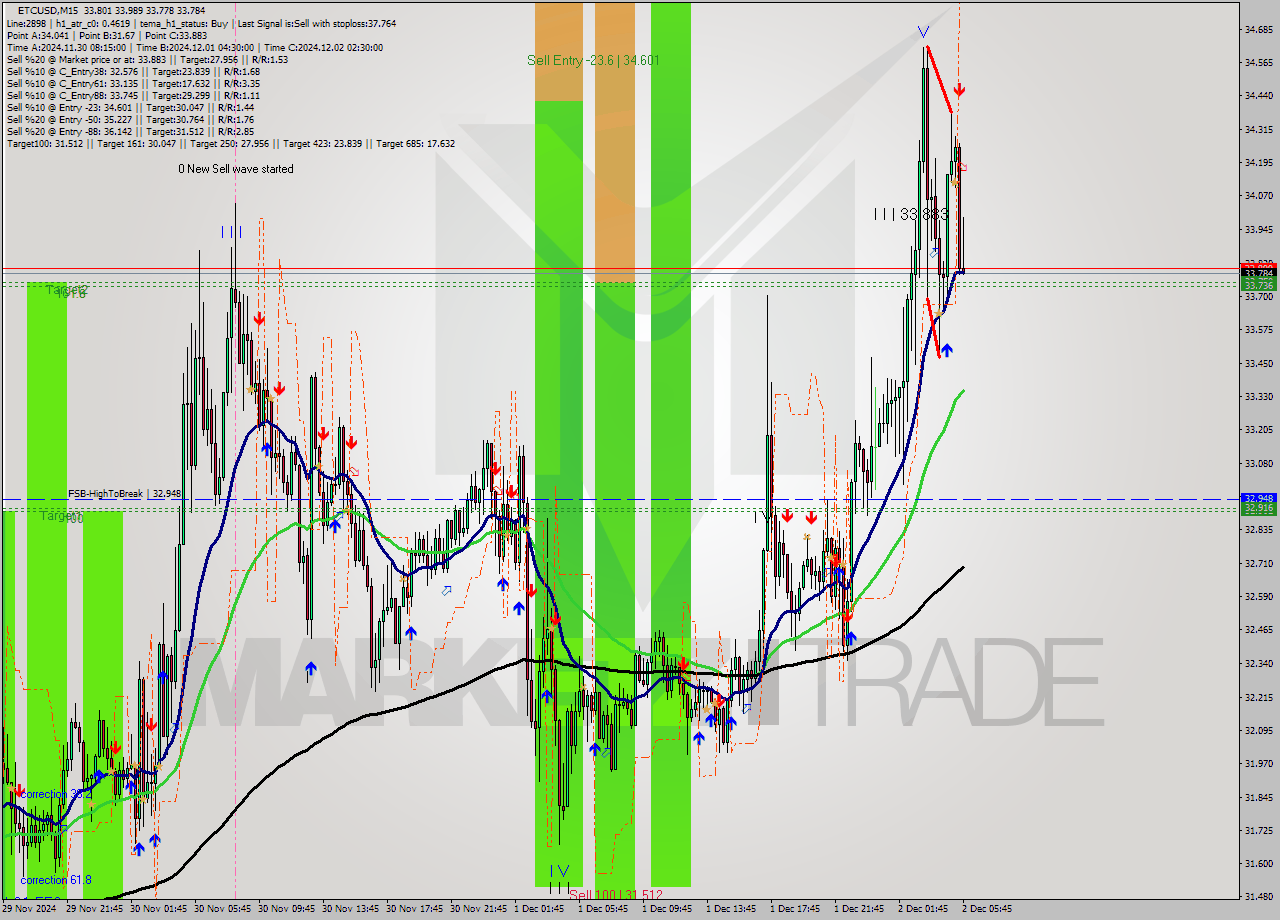1280x920 pixels.
Task: Click the '1 Dec 09:45' time axis label
Action: coord(669,909)
